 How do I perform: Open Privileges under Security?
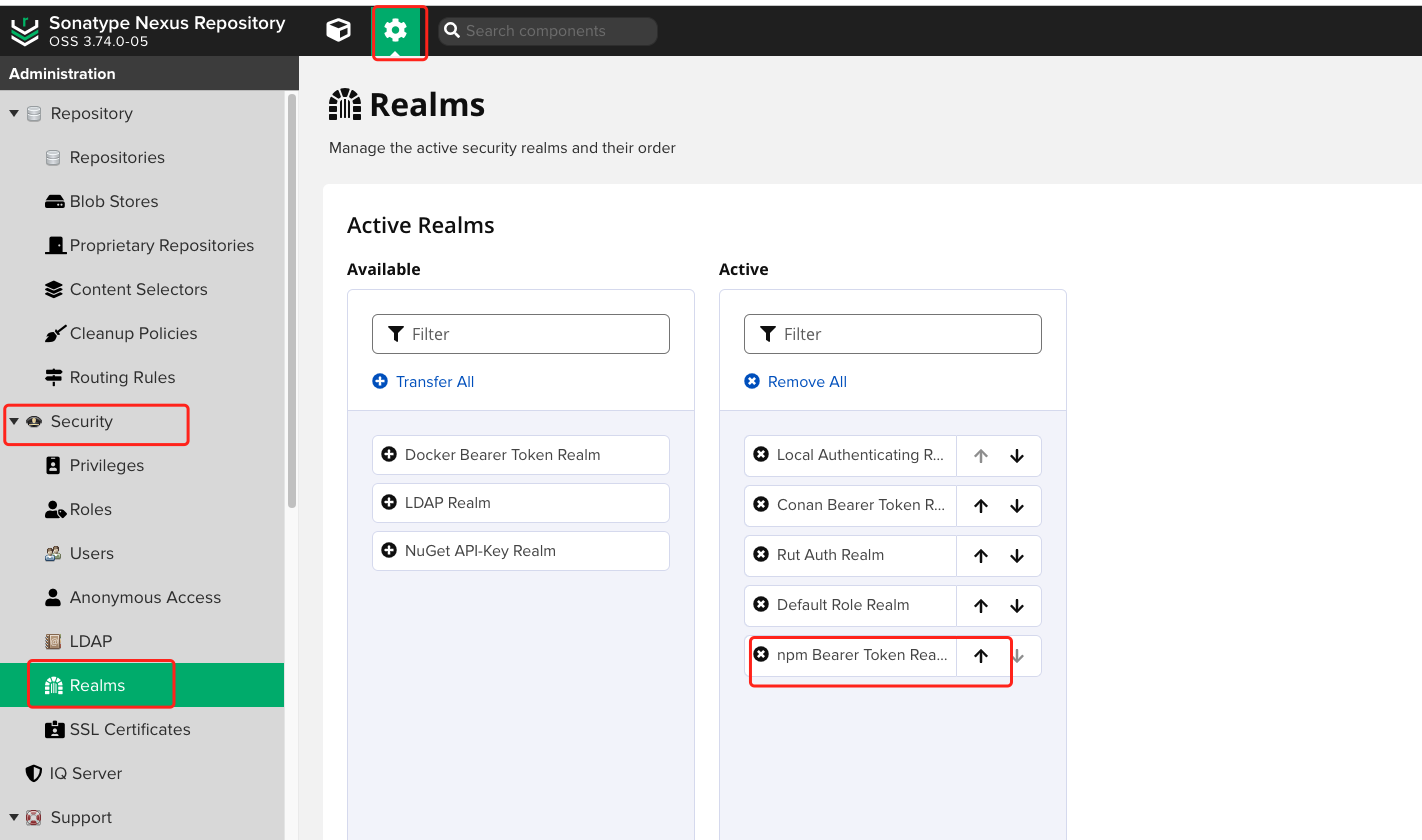(x=107, y=466)
